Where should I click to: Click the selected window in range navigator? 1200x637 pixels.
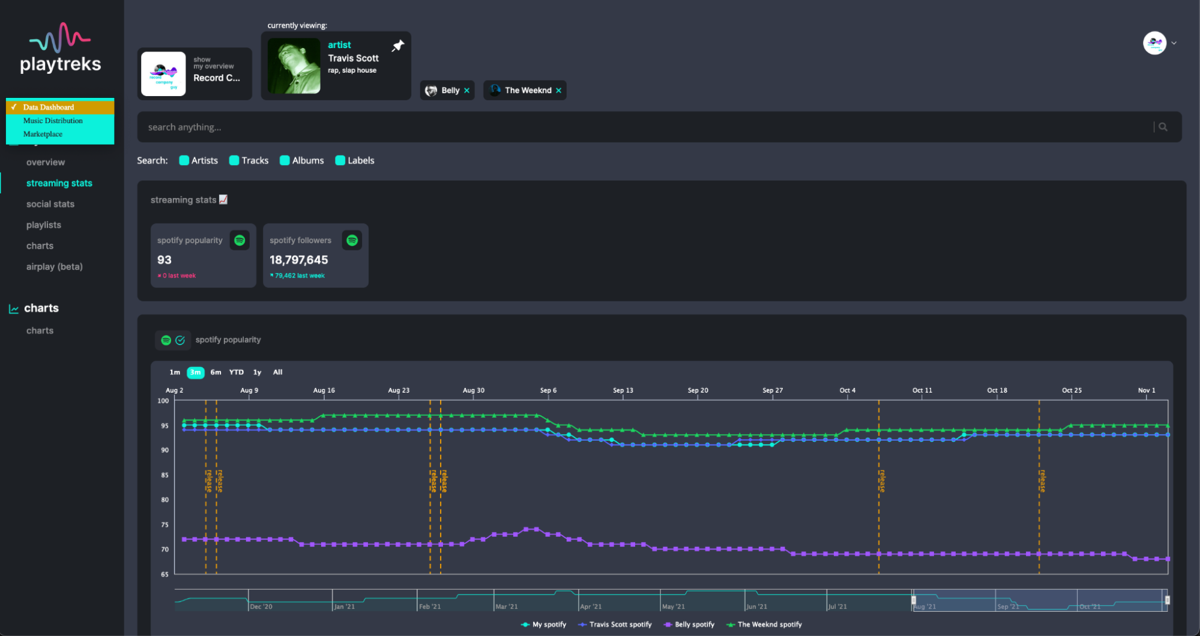1039,600
